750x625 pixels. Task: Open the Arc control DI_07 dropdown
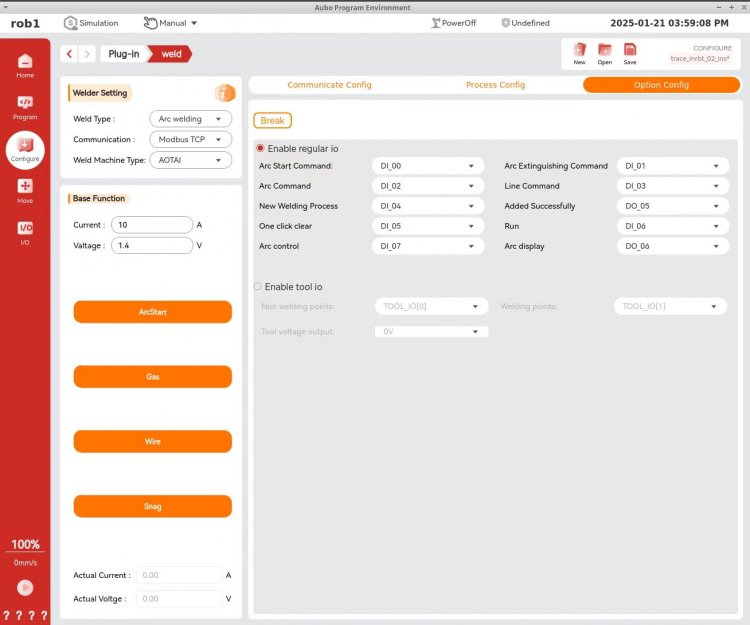point(428,246)
